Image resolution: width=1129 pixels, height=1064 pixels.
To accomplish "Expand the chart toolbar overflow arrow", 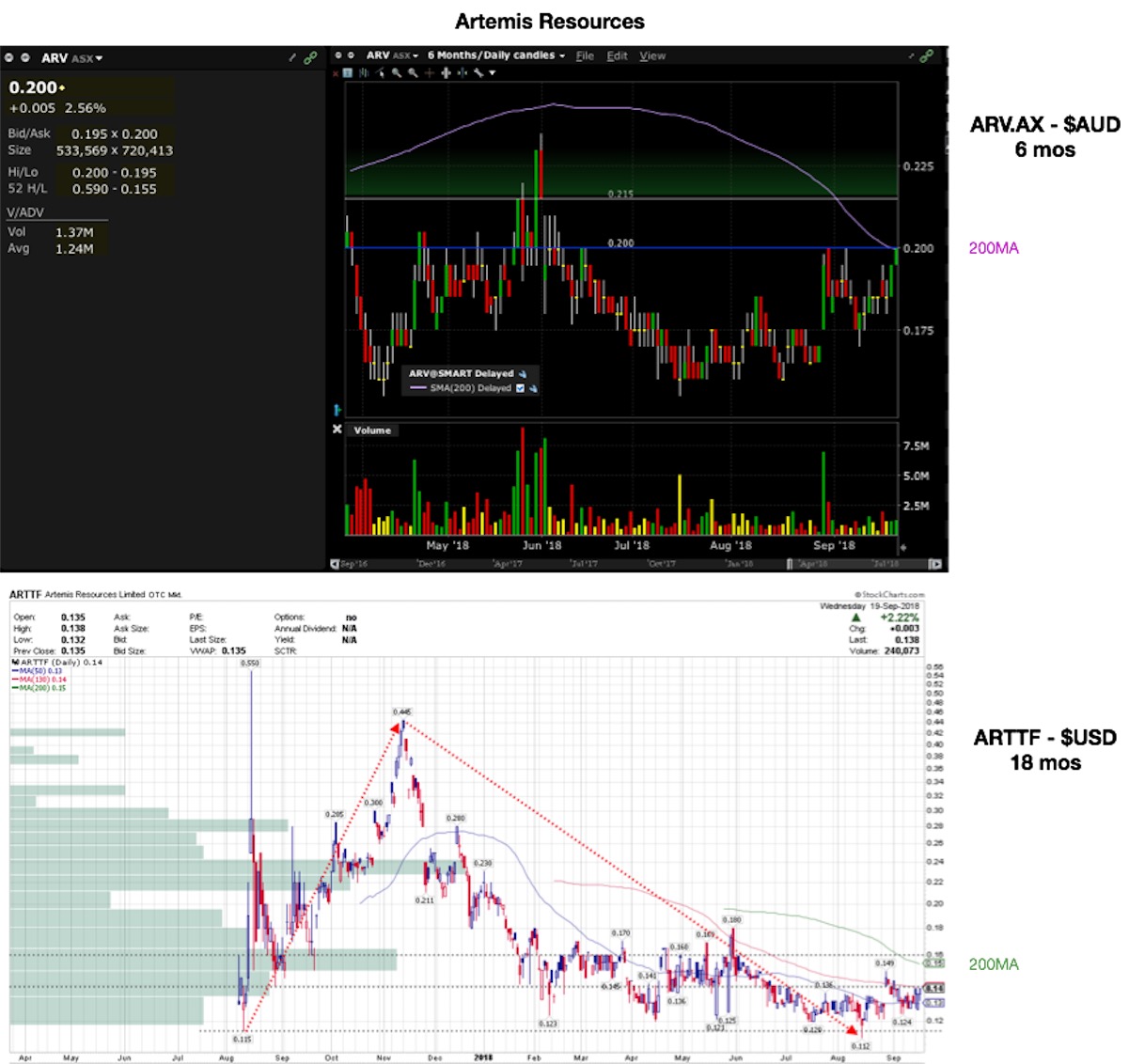I will (492, 73).
